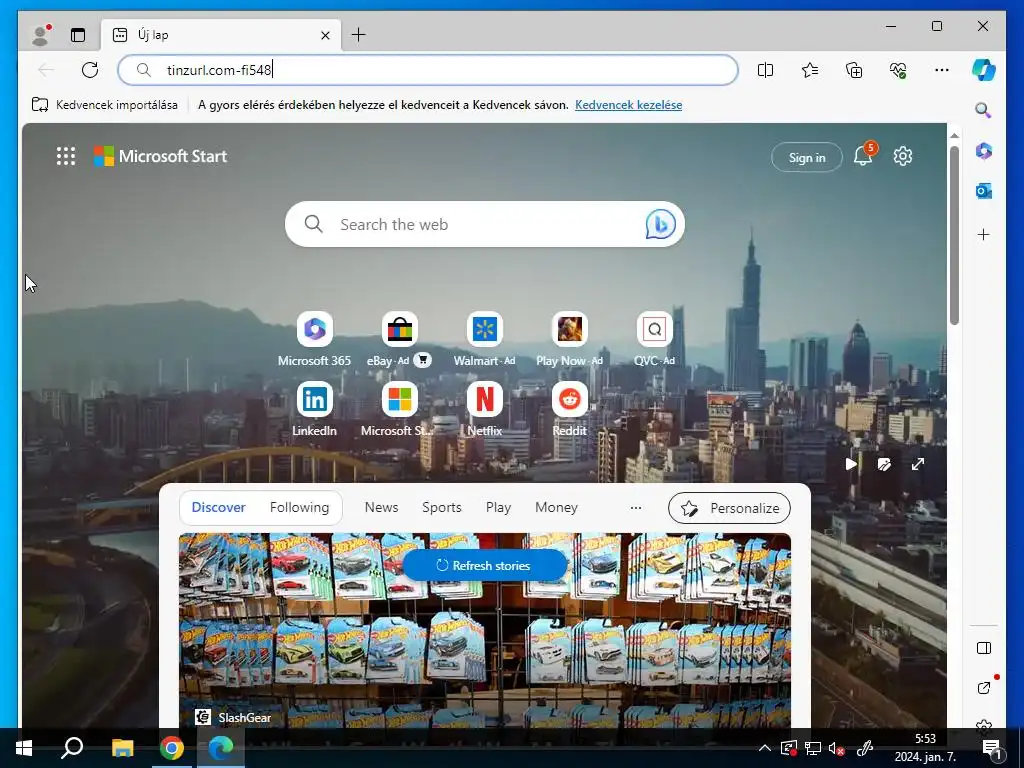Viewport: 1024px width, 768px height.
Task: Open Edge Settings and more menu
Action: pyautogui.click(x=942, y=70)
